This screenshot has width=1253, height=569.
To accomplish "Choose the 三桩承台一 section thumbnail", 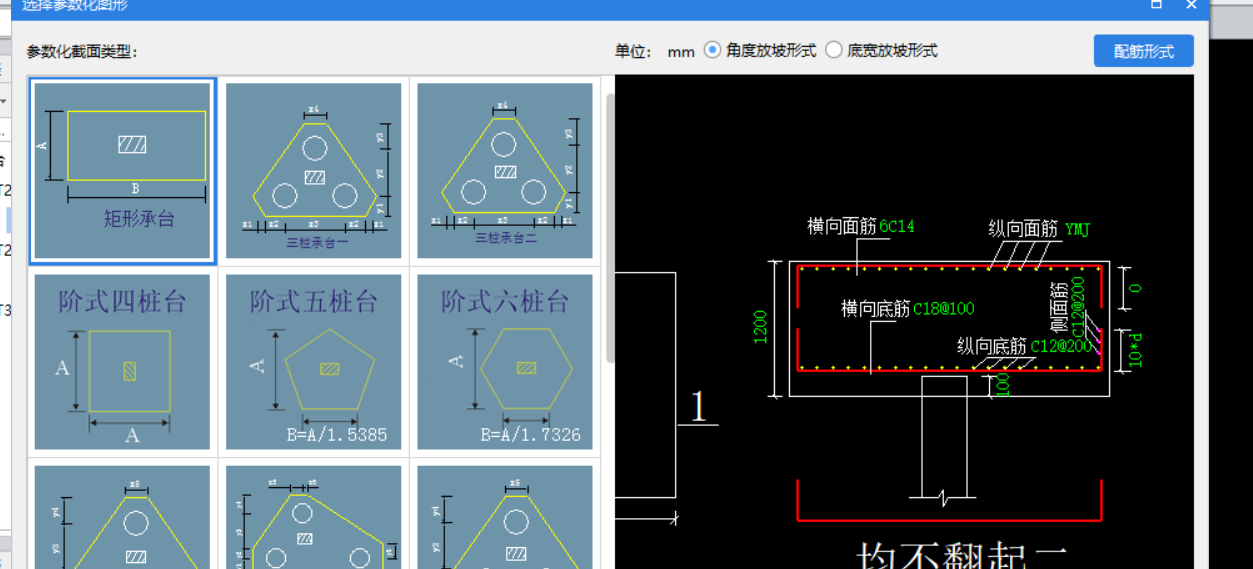I will [x=314, y=171].
